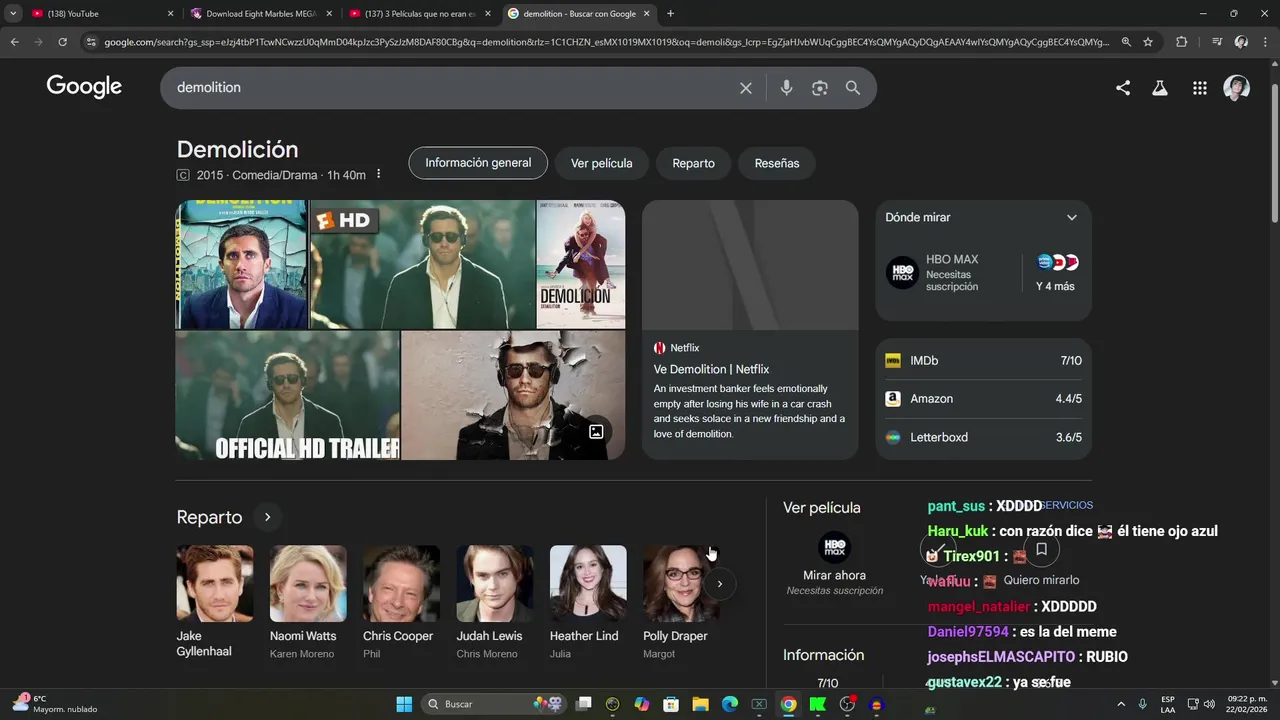Open Google homepage via the logo

(x=84, y=87)
